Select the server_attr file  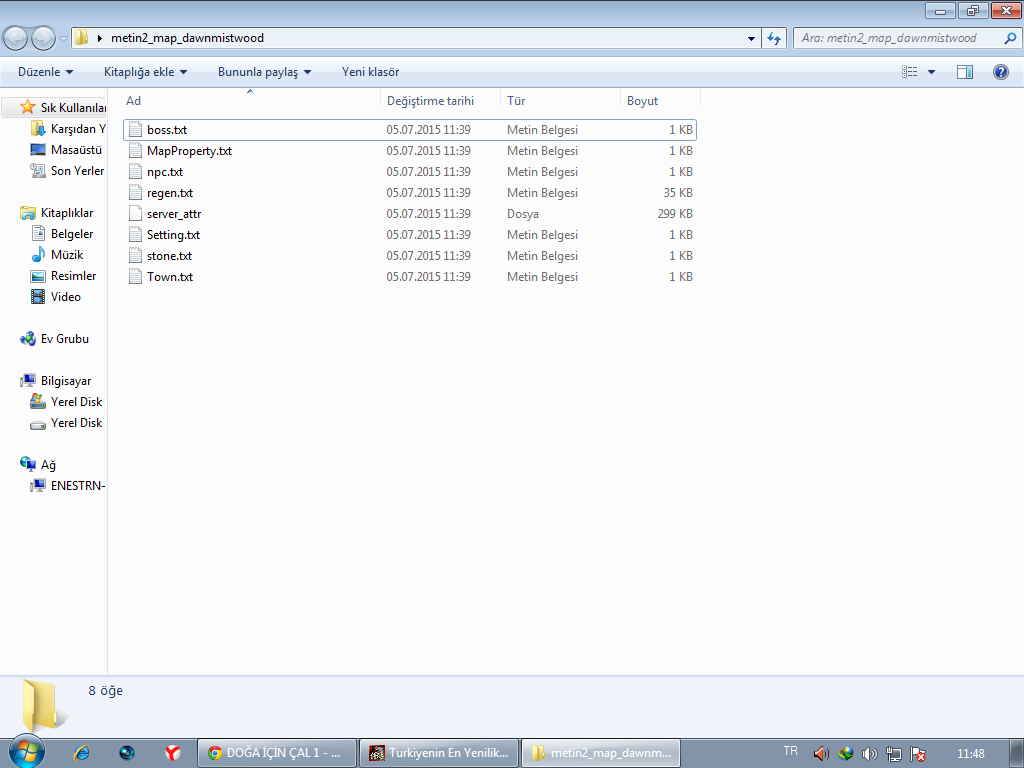(x=409, y=214)
